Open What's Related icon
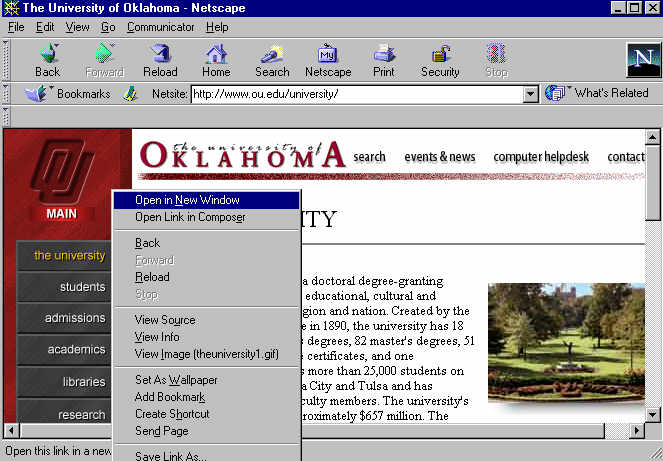Image resolution: width=663 pixels, height=461 pixels. coord(555,93)
